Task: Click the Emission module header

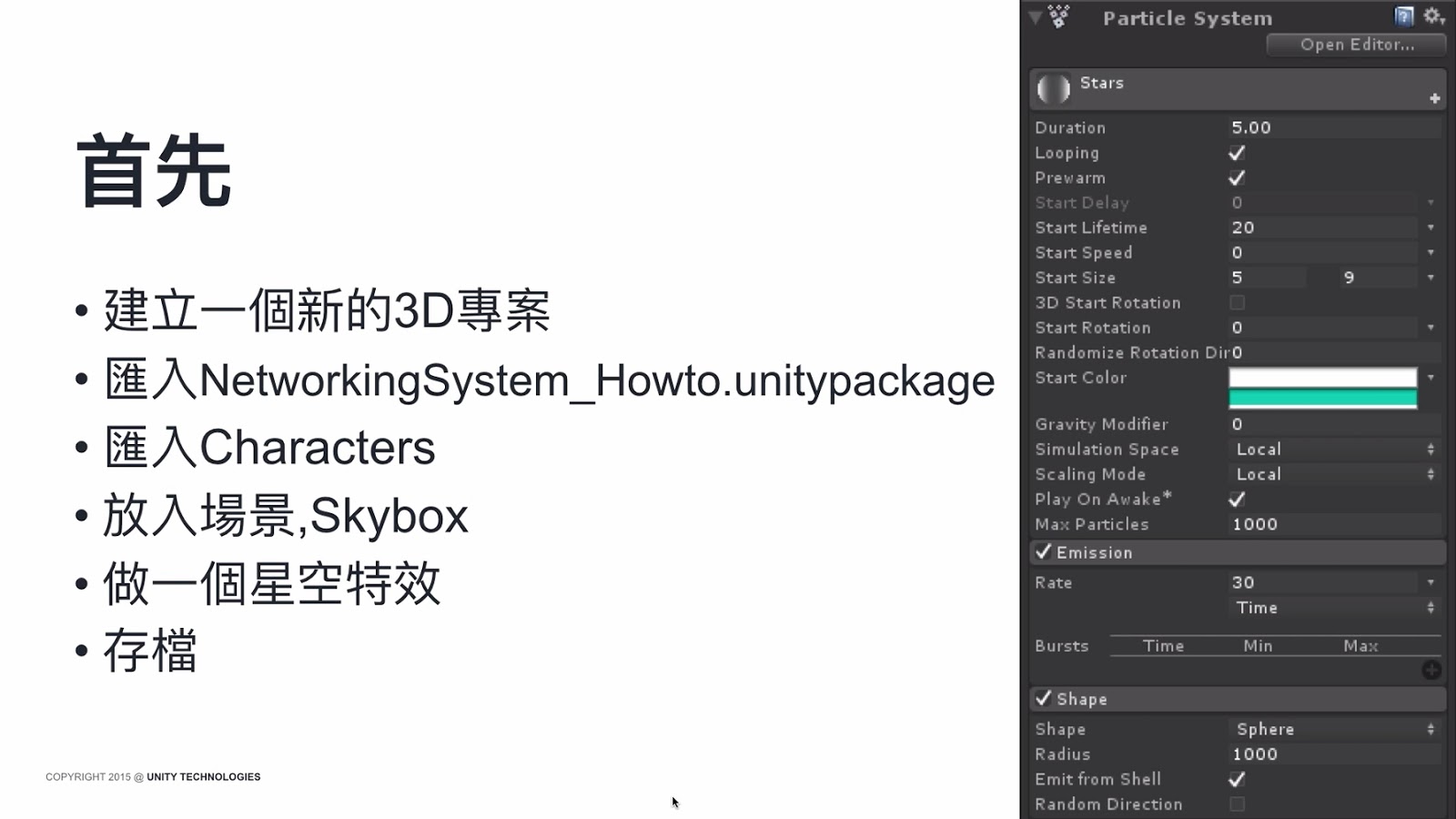Action: (x=1238, y=552)
